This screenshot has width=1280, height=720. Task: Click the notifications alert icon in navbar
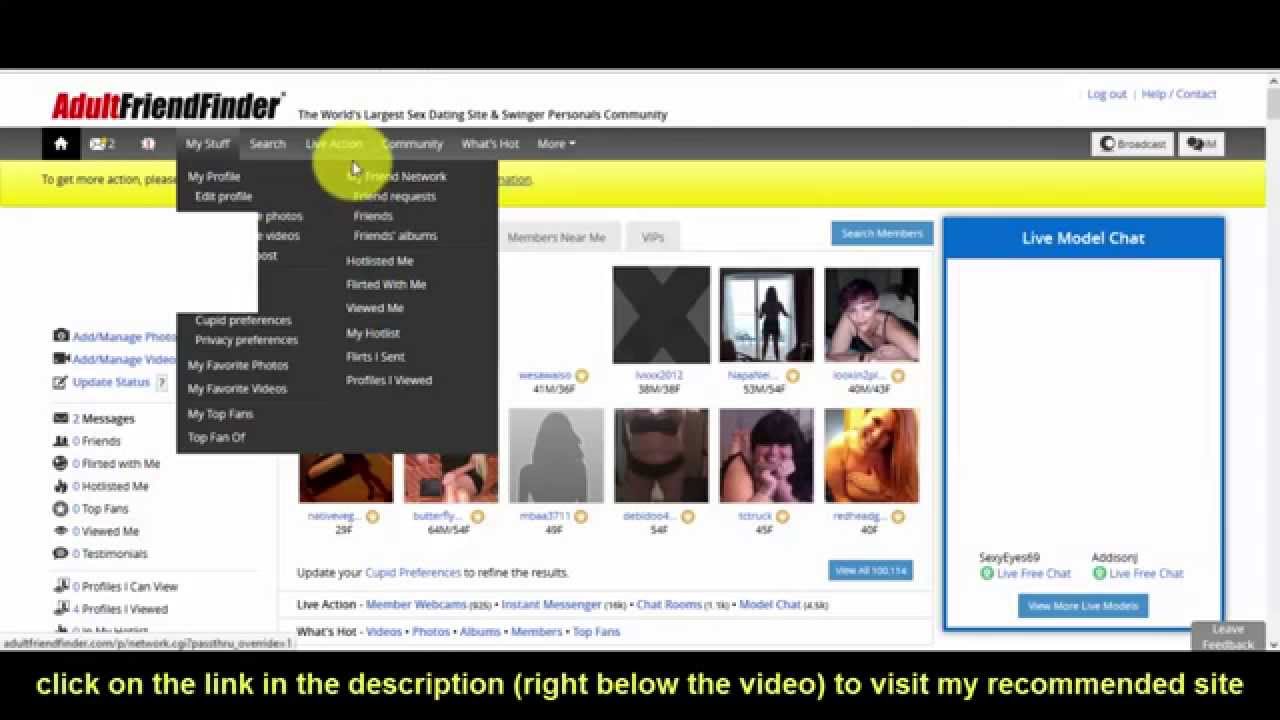(x=148, y=144)
